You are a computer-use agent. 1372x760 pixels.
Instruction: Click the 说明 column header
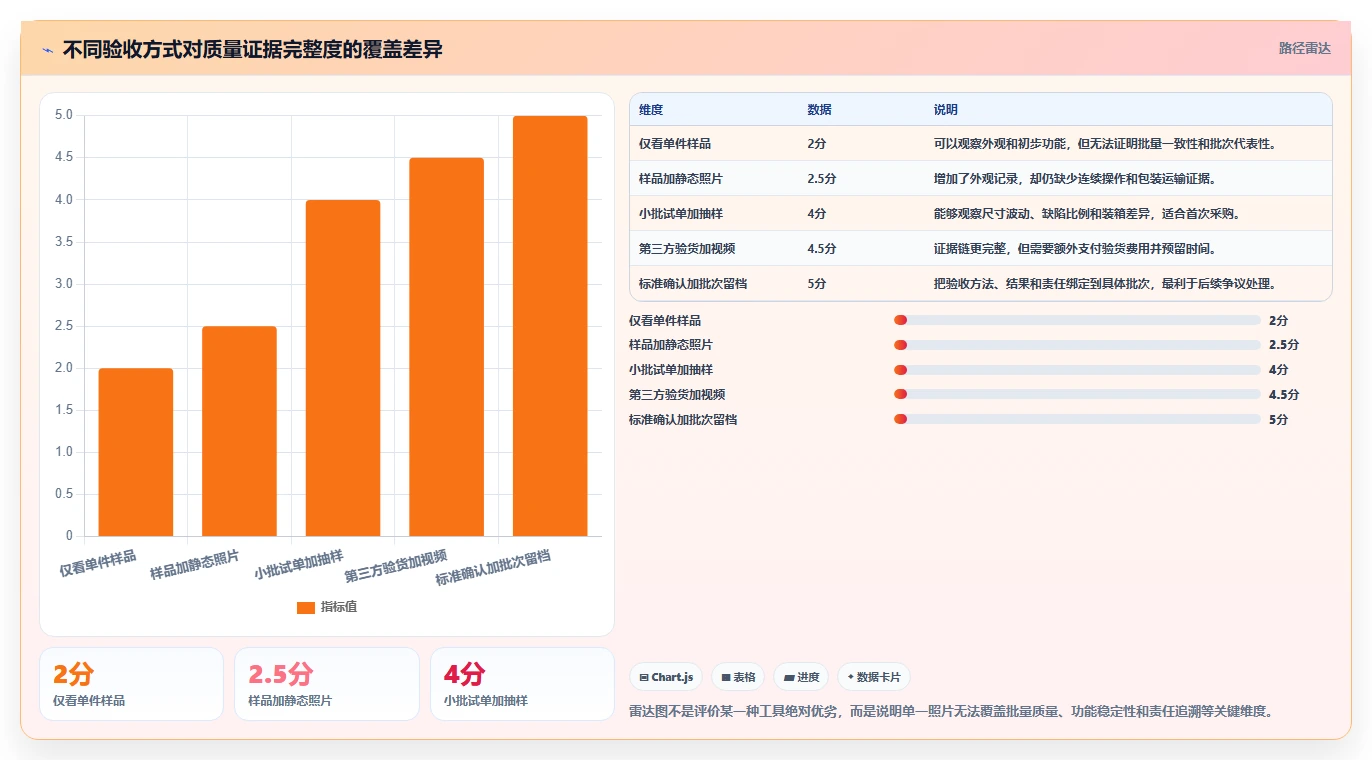pyautogui.click(x=946, y=110)
